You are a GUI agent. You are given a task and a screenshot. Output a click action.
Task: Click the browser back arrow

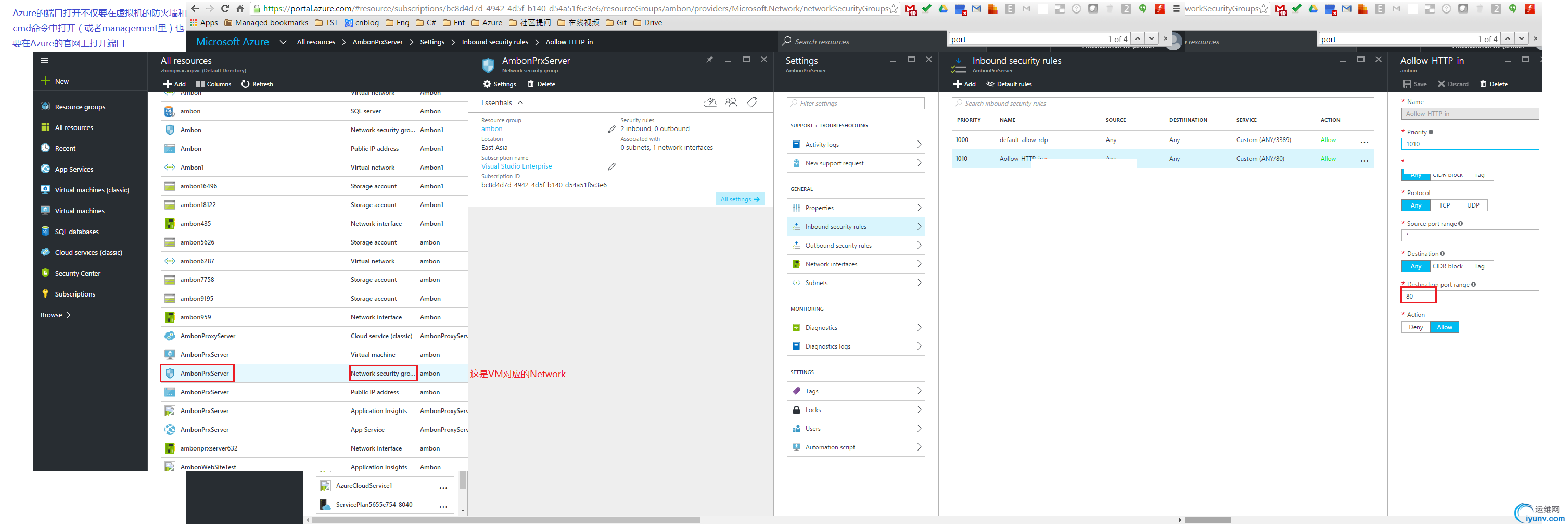click(x=195, y=8)
